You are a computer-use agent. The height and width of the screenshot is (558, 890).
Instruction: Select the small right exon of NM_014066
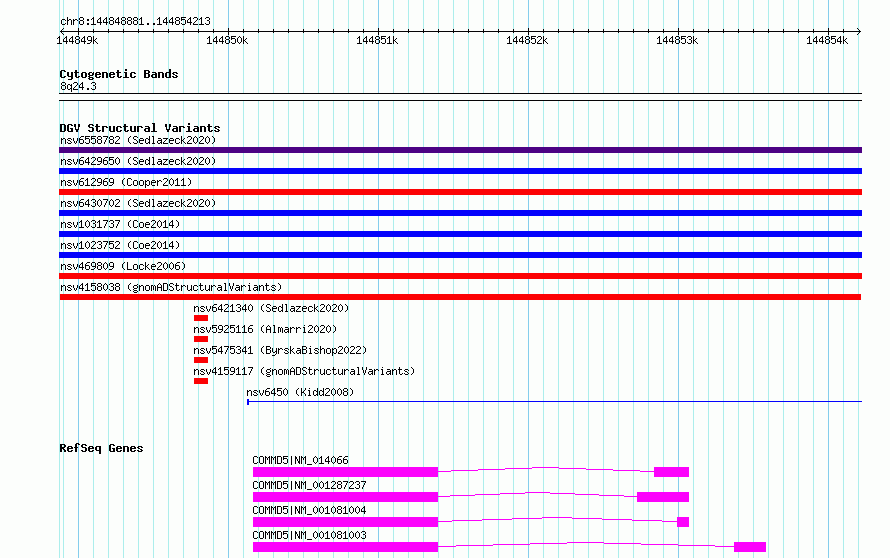click(x=671, y=472)
